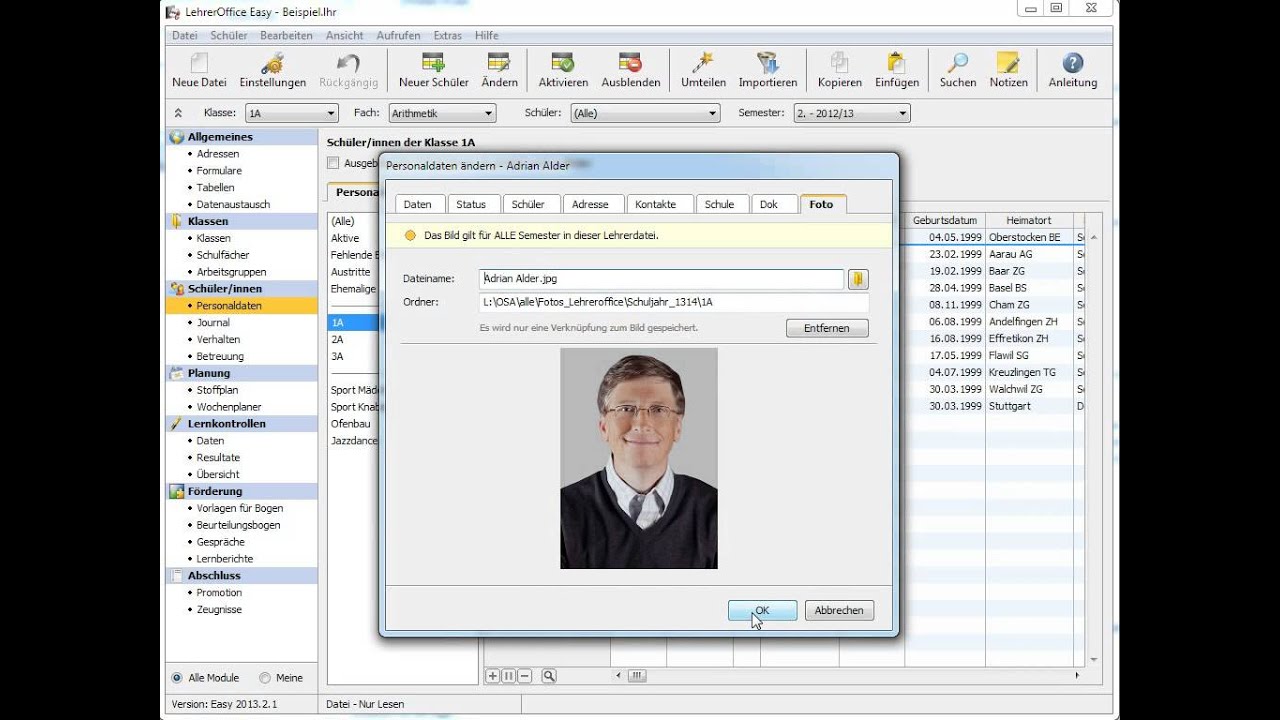Click the Neue Datei toolbar icon
Image resolution: width=1280 pixels, height=720 pixels.
pos(199,70)
